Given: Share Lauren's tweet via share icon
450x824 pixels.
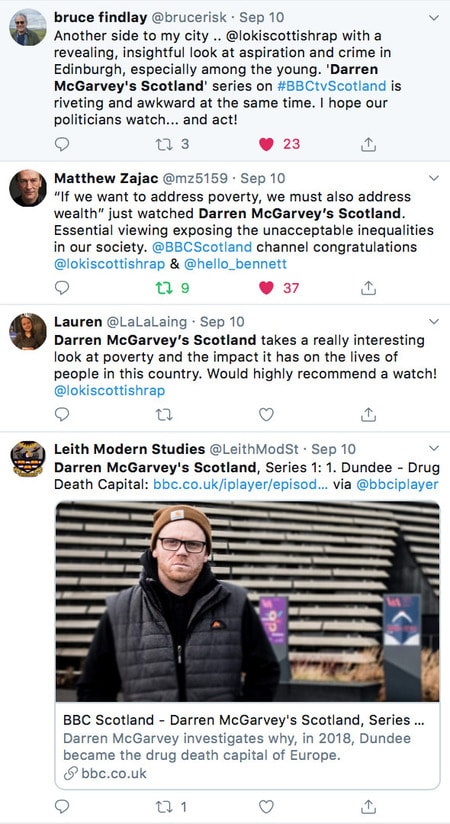Looking at the screenshot, I should 369,415.
